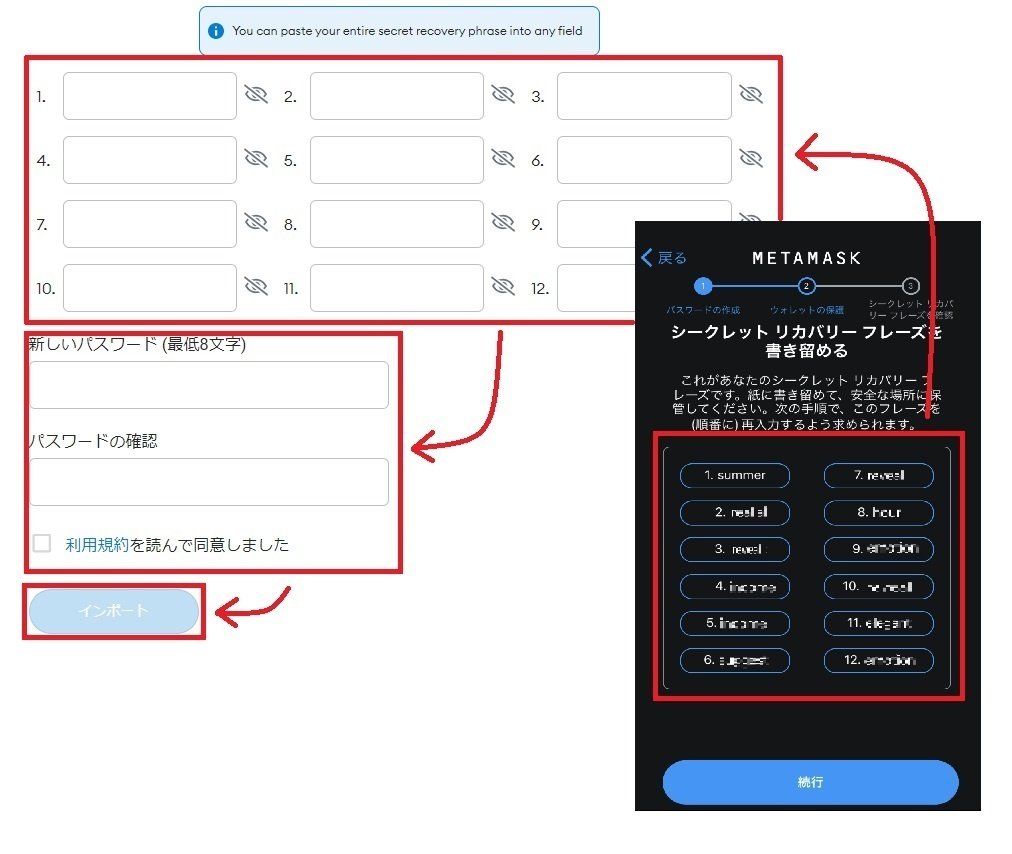The height and width of the screenshot is (854, 1012).
Task: Click step 3 circle on the progress bar
Action: click(x=911, y=286)
